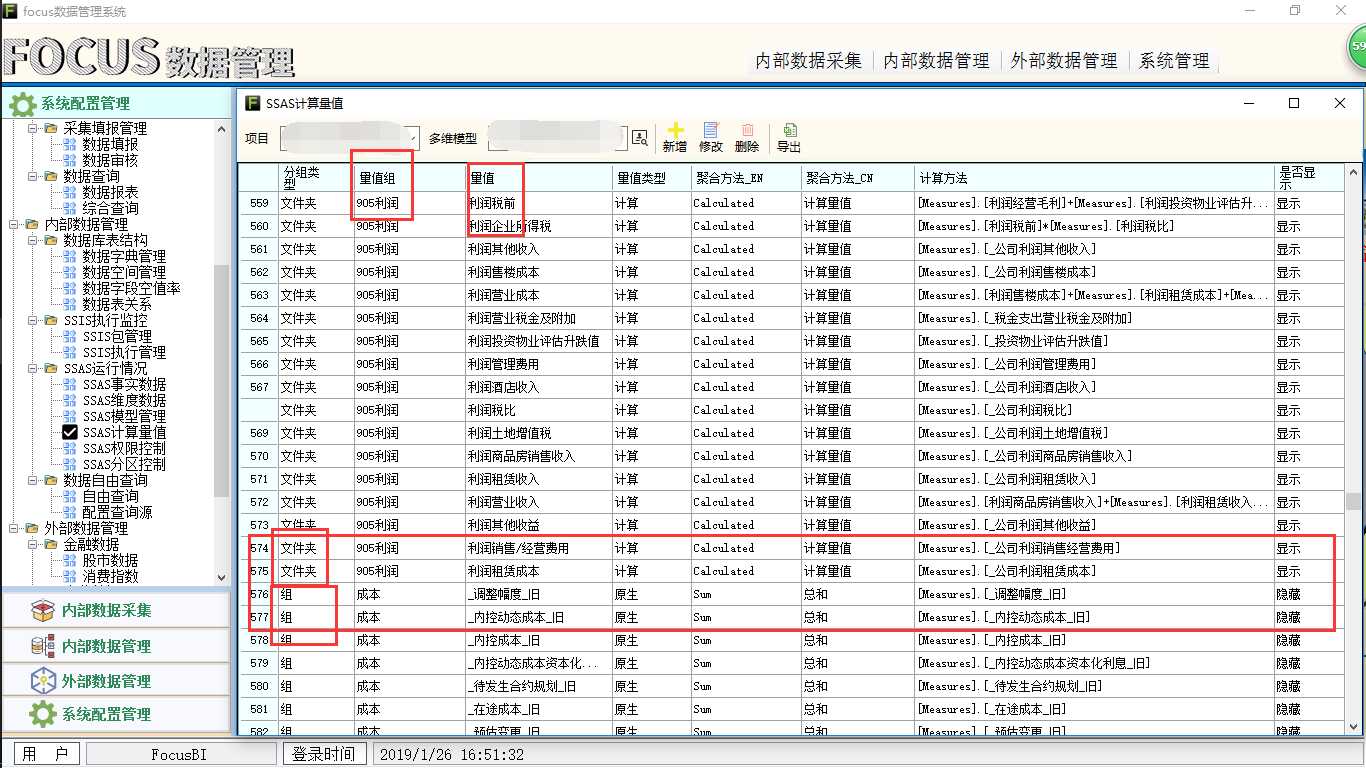Toggle the checked SSAS计算量值 tree item
The width and height of the screenshot is (1366, 768).
[x=70, y=432]
